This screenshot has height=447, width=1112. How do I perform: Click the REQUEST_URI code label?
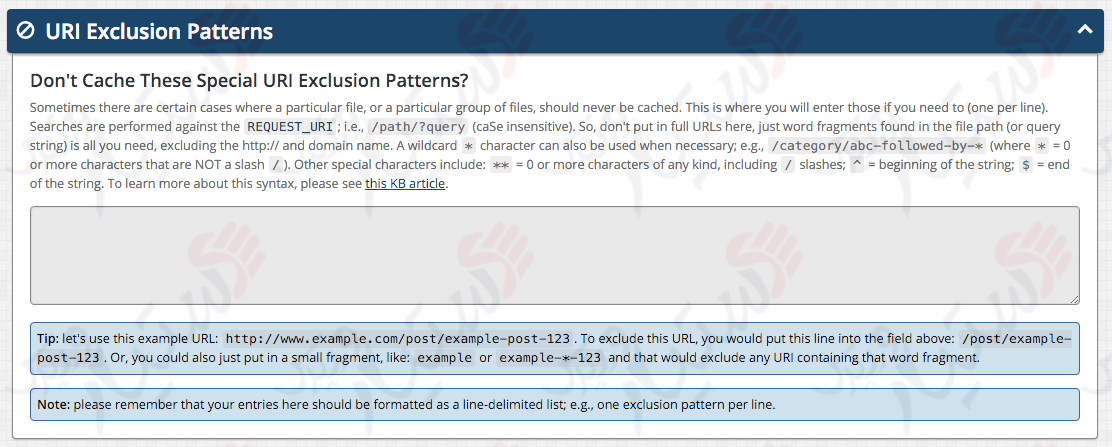point(289,127)
